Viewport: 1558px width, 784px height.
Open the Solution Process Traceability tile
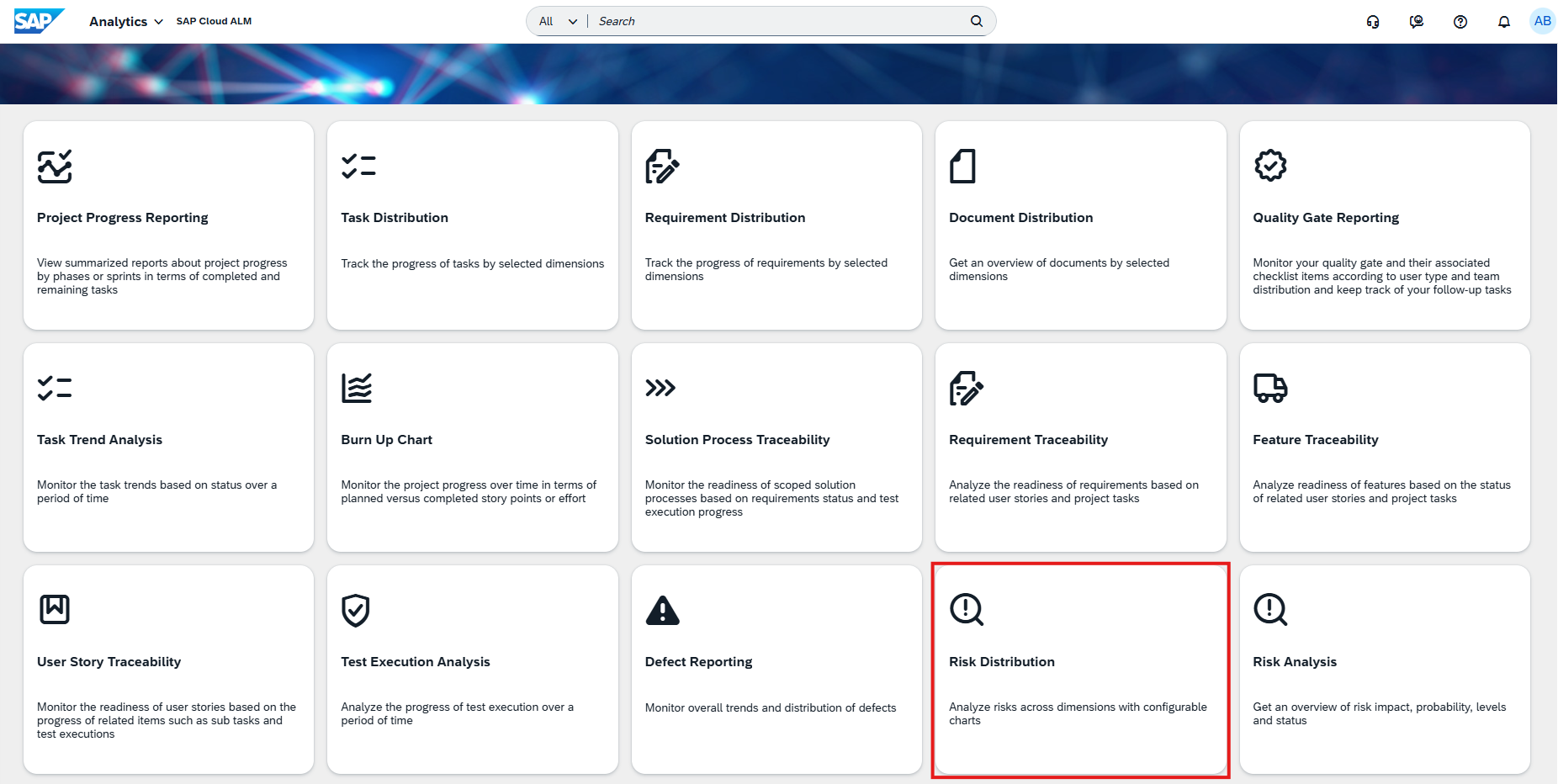point(776,448)
